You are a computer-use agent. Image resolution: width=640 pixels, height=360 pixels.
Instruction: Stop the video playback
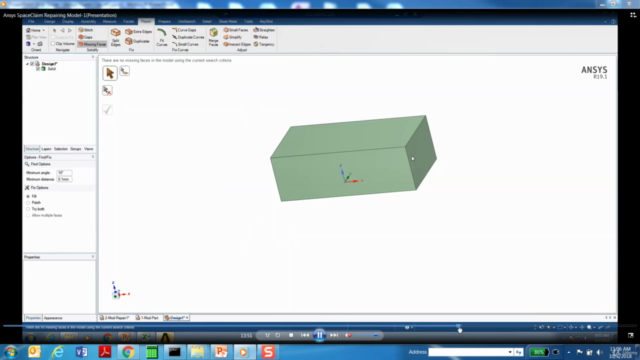[x=291, y=335]
